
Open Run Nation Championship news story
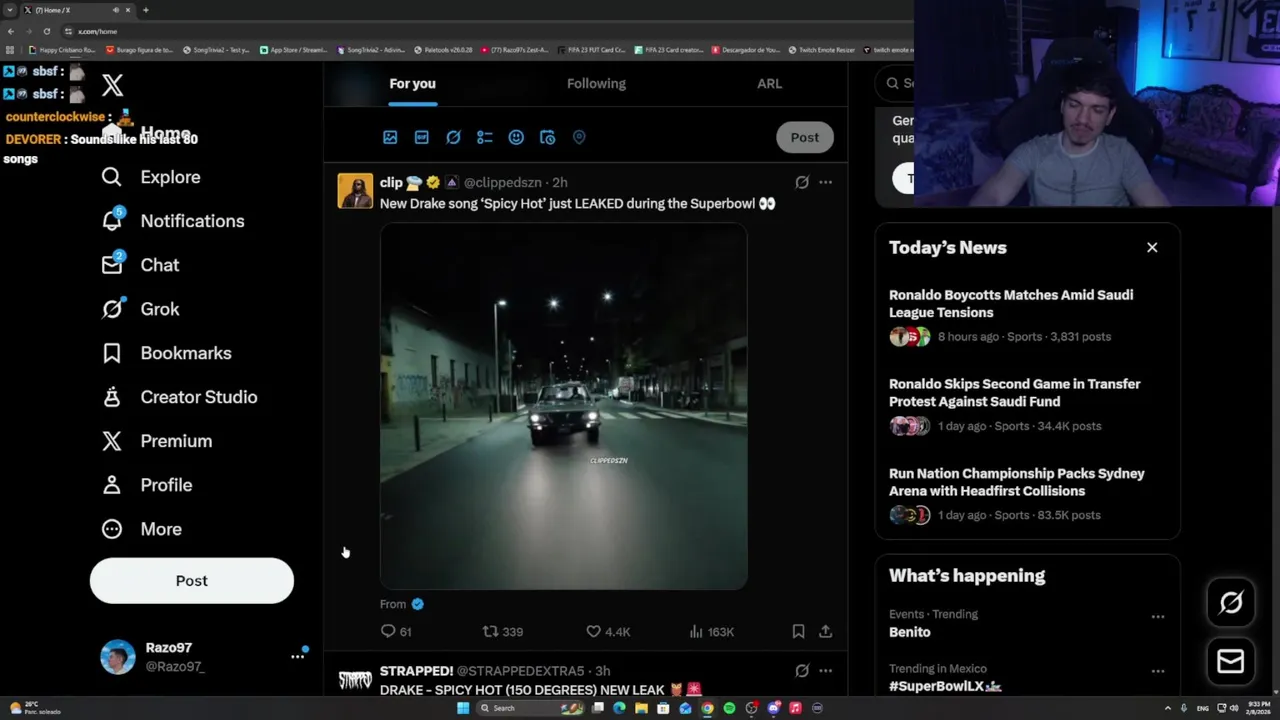(1017, 482)
